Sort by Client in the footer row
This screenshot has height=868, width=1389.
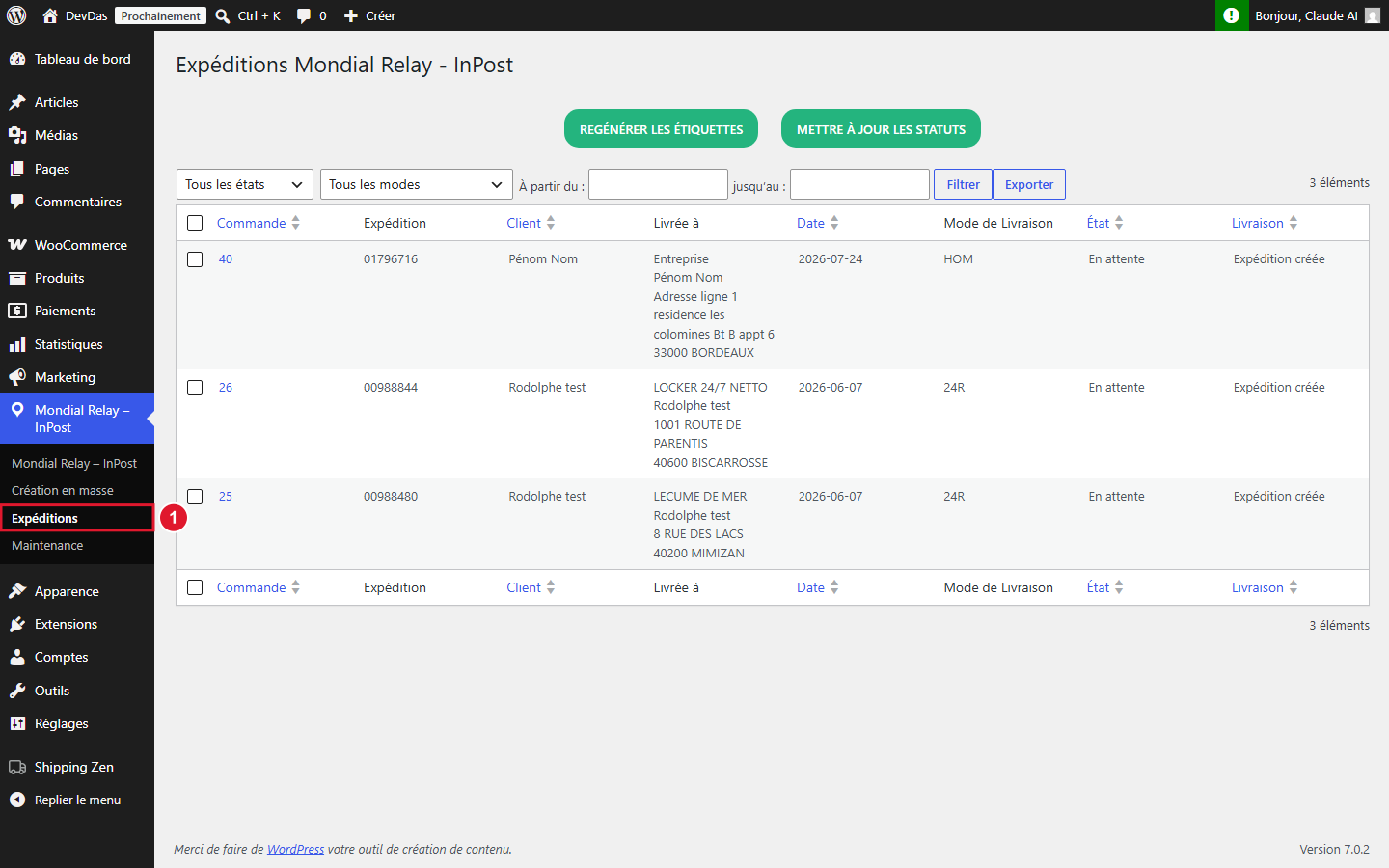point(531,587)
